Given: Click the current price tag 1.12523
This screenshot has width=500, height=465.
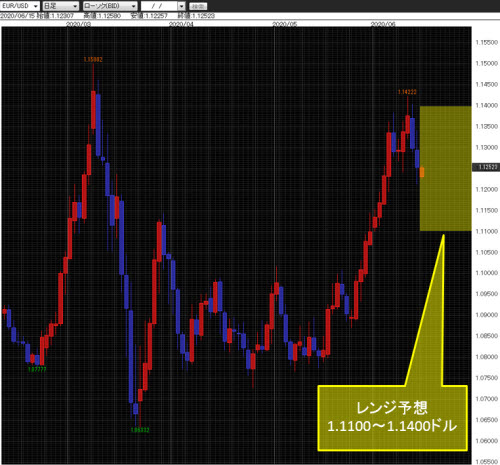Looking at the screenshot, I should point(486,167).
